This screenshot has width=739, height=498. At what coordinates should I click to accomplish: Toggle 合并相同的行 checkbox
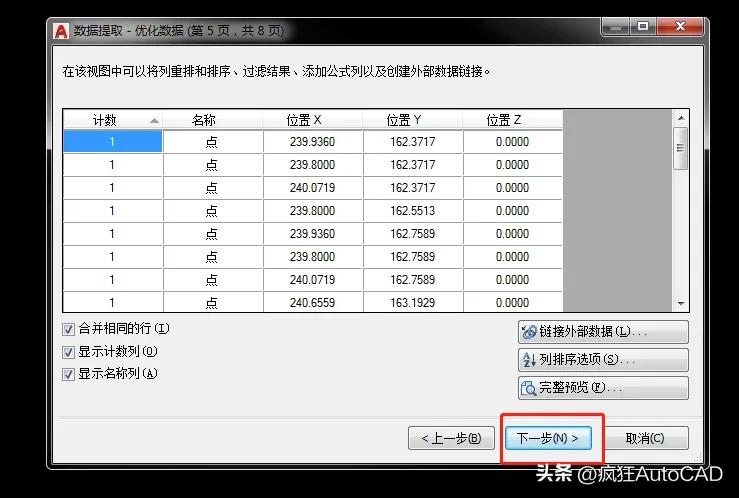[68, 329]
